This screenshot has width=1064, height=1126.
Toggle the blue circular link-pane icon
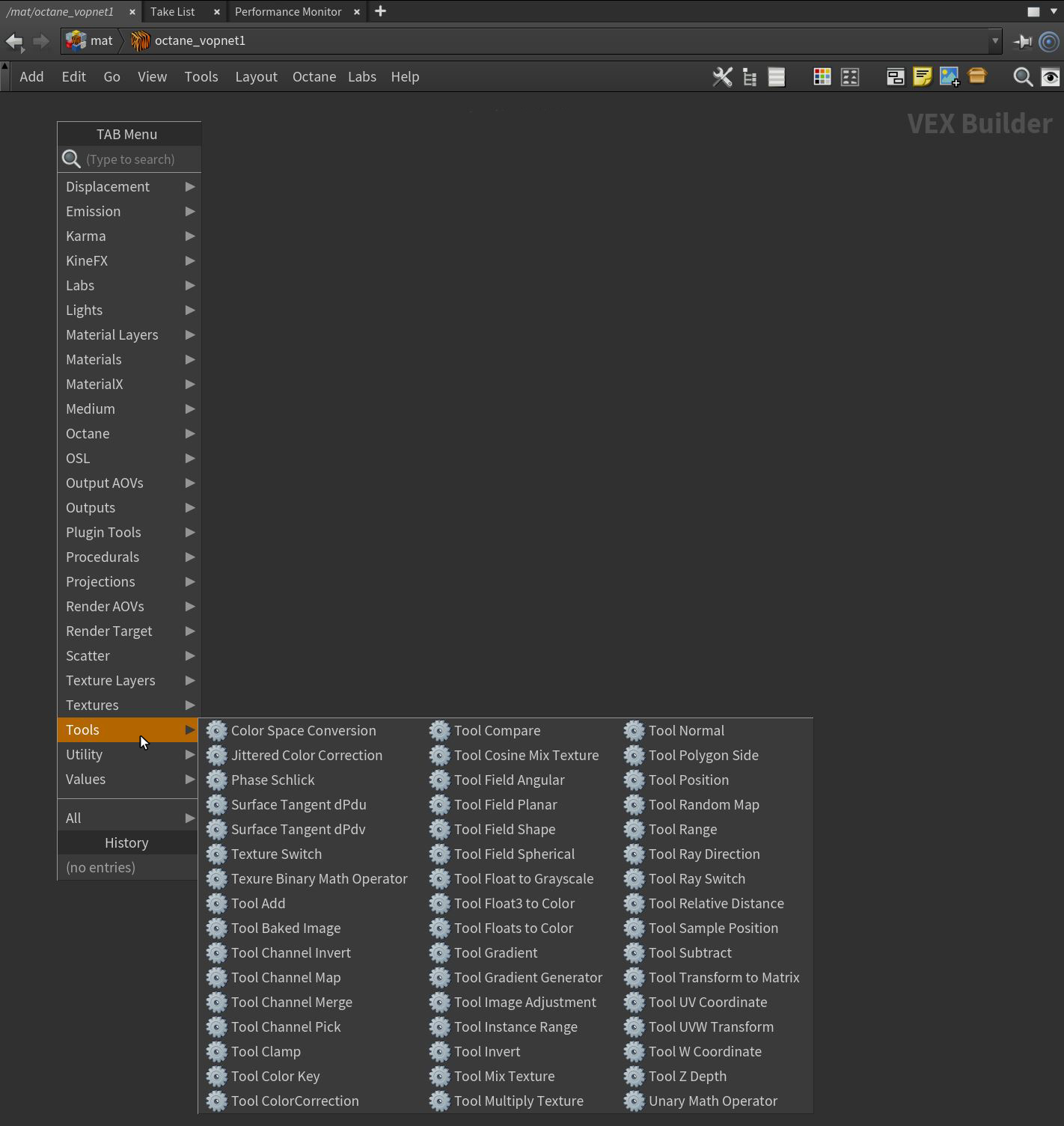[x=1049, y=41]
